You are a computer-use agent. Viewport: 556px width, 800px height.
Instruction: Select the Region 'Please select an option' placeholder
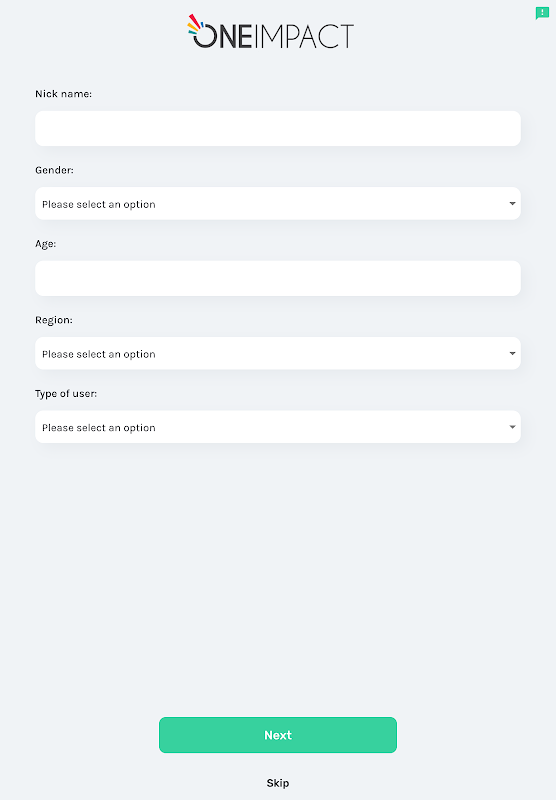pos(98,354)
